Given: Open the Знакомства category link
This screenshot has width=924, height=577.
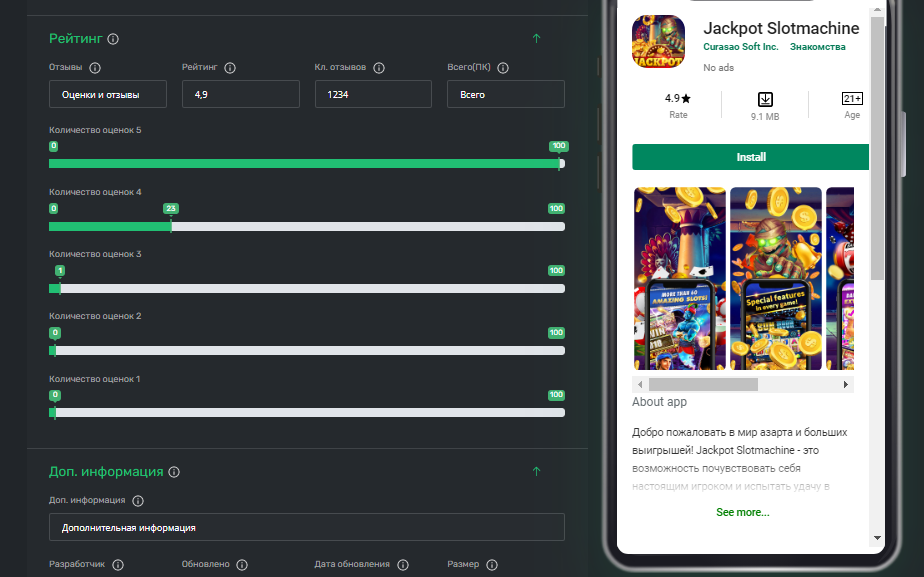Looking at the screenshot, I should pyautogui.click(x=817, y=47).
